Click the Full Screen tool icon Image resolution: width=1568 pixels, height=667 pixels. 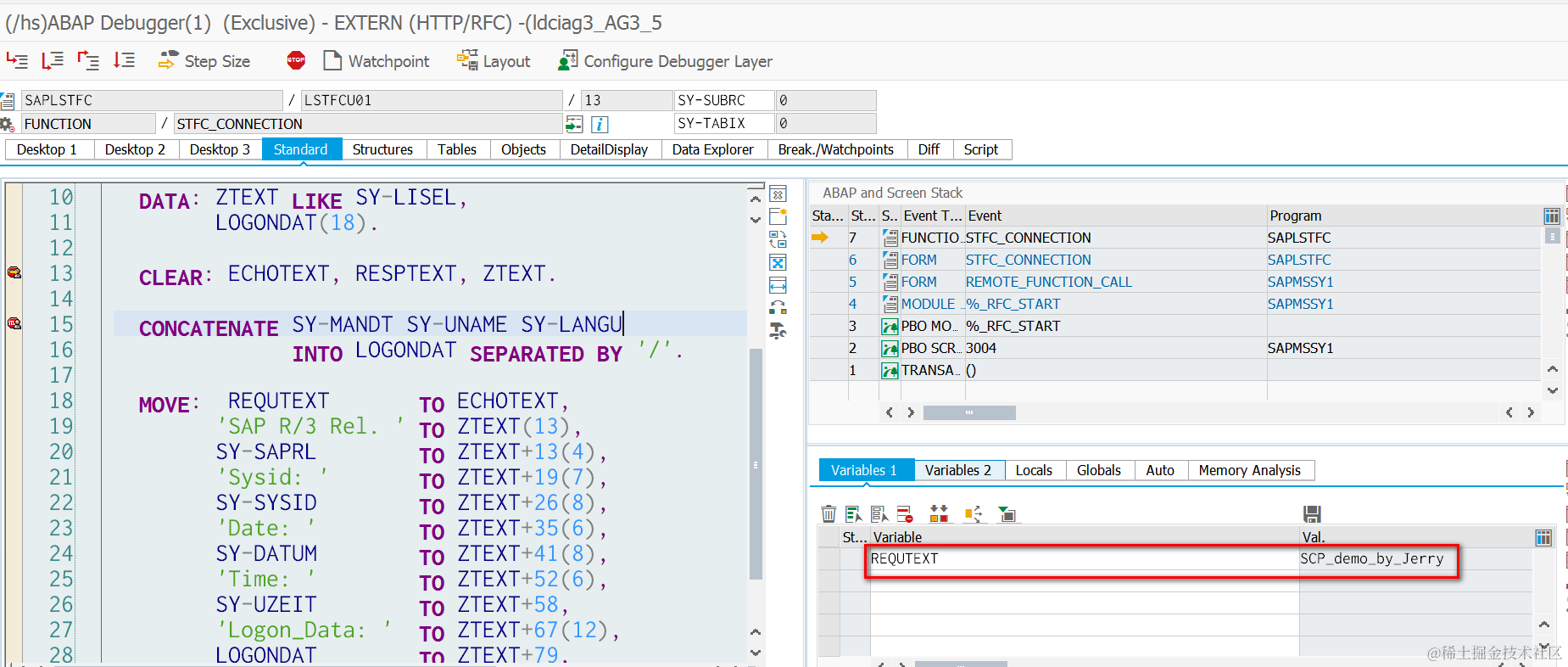(778, 262)
